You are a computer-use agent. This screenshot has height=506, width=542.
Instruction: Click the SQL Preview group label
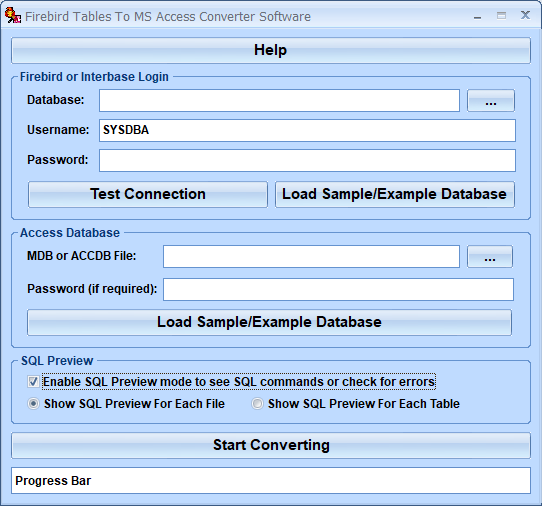pos(57,361)
